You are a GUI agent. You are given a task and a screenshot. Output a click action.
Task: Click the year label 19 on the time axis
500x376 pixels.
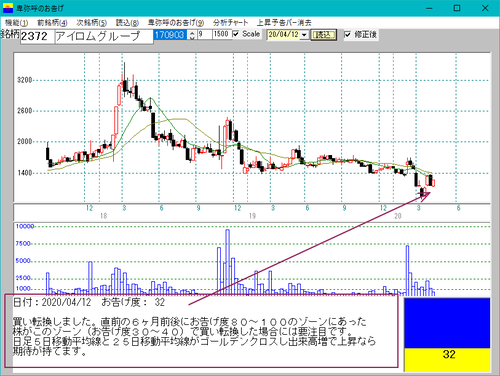point(252,216)
